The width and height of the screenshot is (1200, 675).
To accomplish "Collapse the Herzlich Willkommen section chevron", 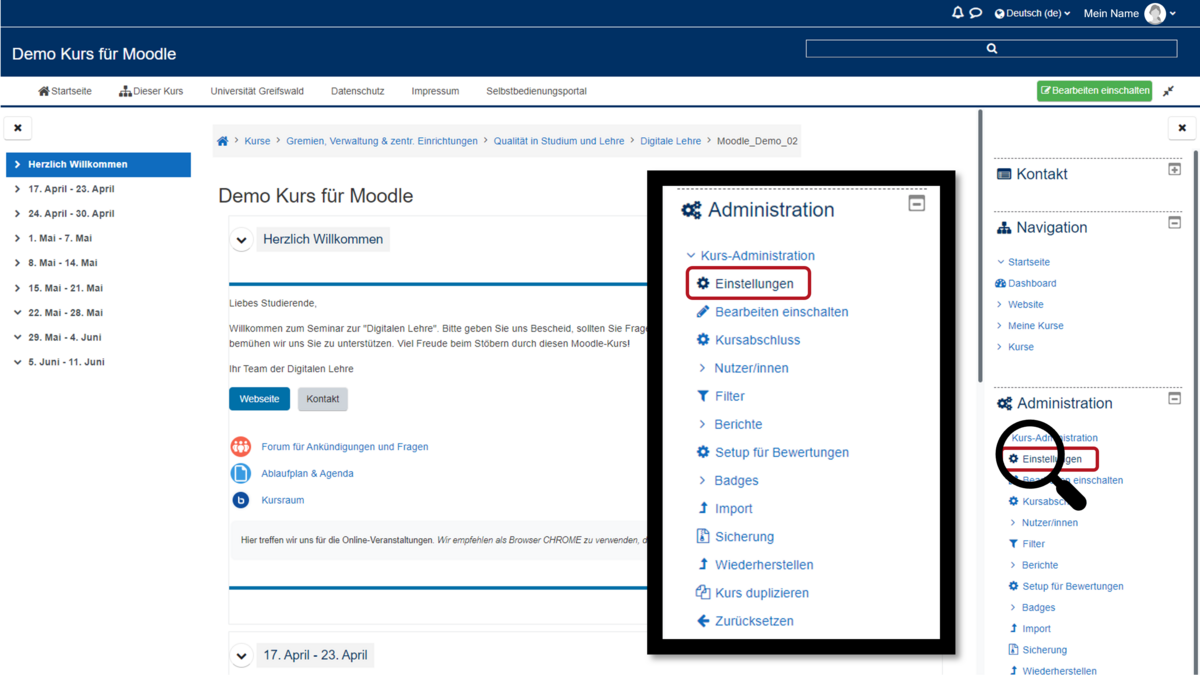I will [241, 240].
